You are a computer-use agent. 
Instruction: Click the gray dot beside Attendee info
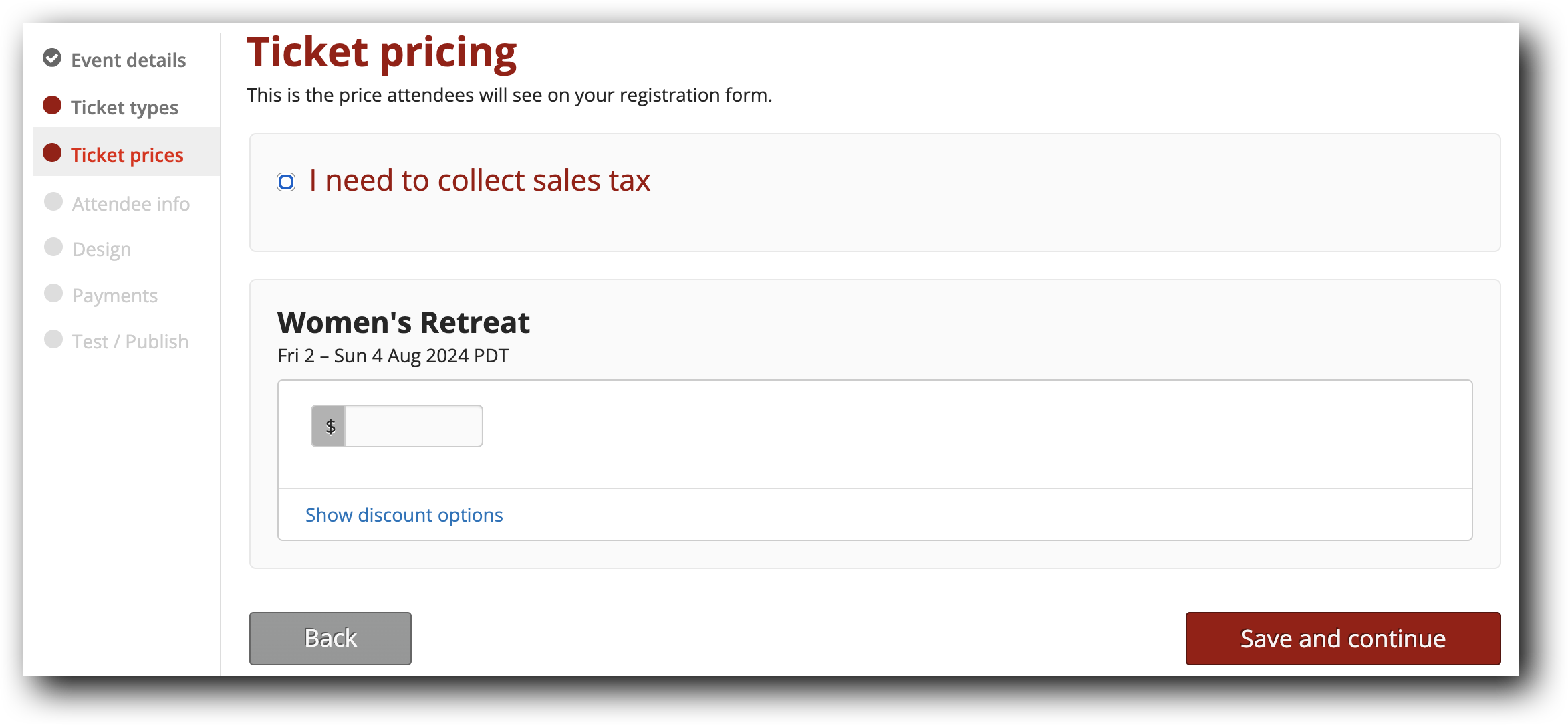[x=53, y=202]
